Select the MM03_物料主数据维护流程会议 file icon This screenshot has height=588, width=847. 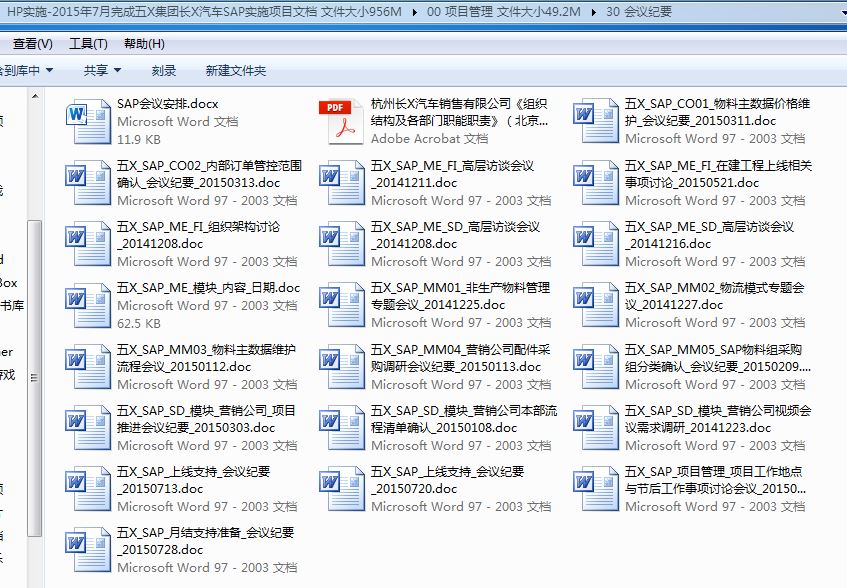[x=88, y=367]
